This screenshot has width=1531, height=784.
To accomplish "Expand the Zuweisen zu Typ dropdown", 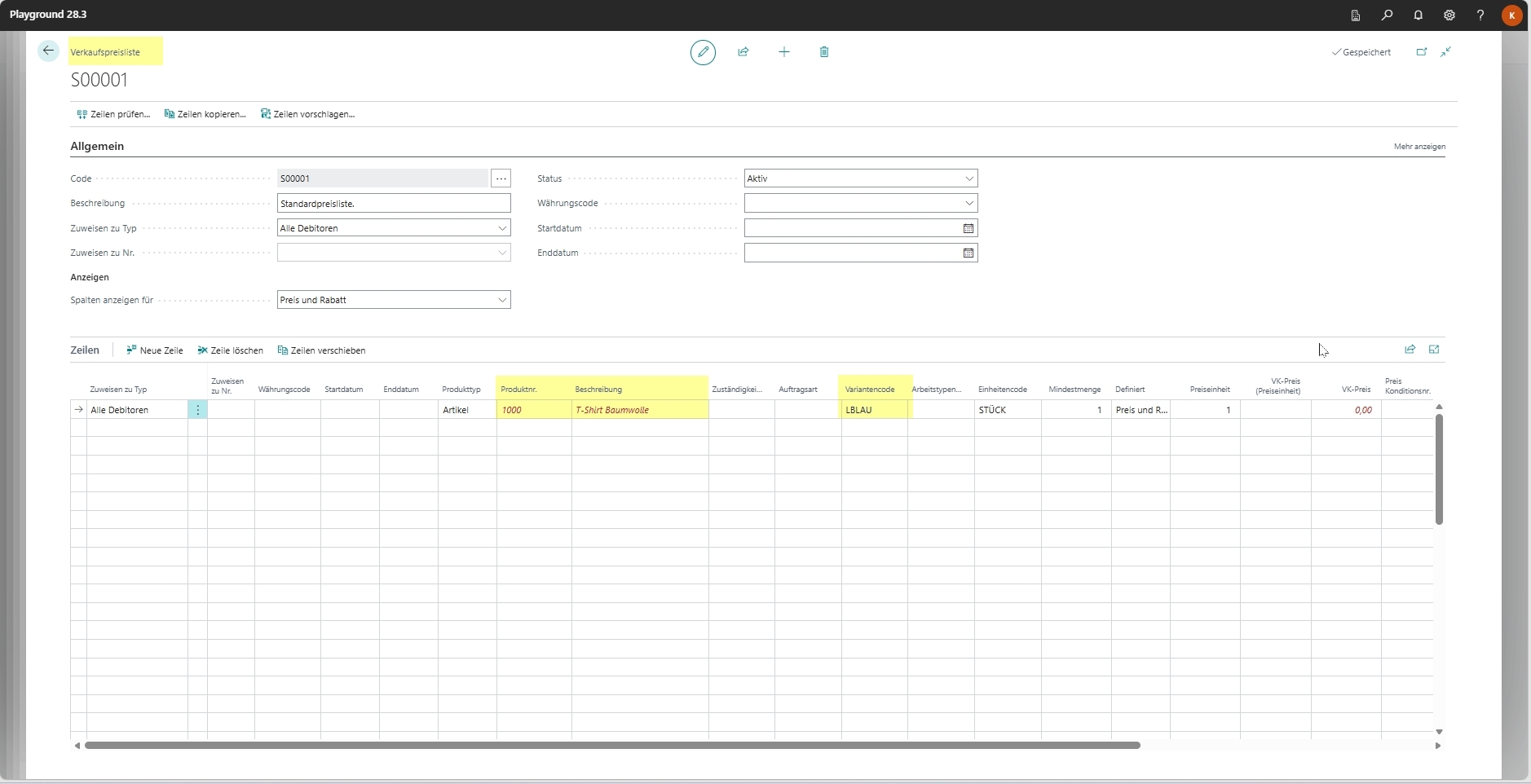I will pos(502,228).
